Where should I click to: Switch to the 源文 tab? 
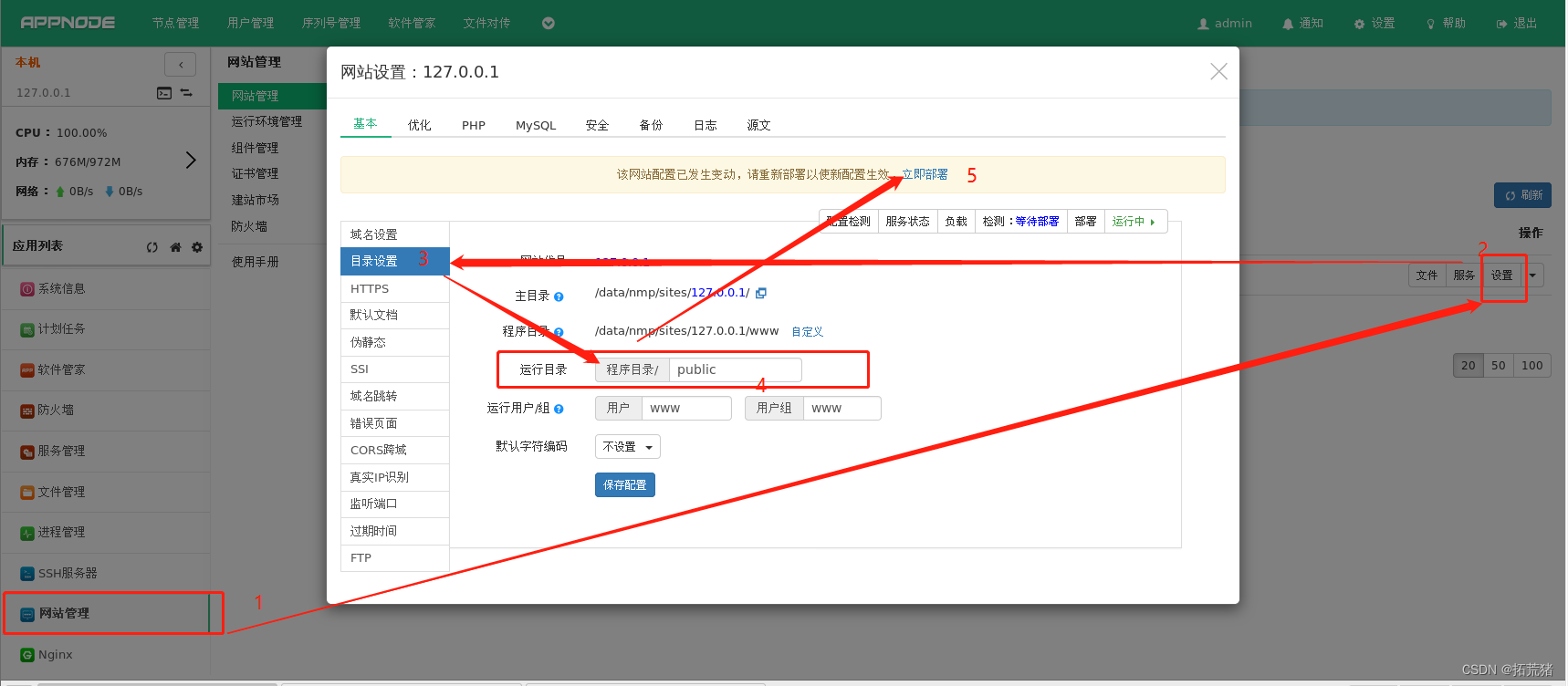[758, 125]
